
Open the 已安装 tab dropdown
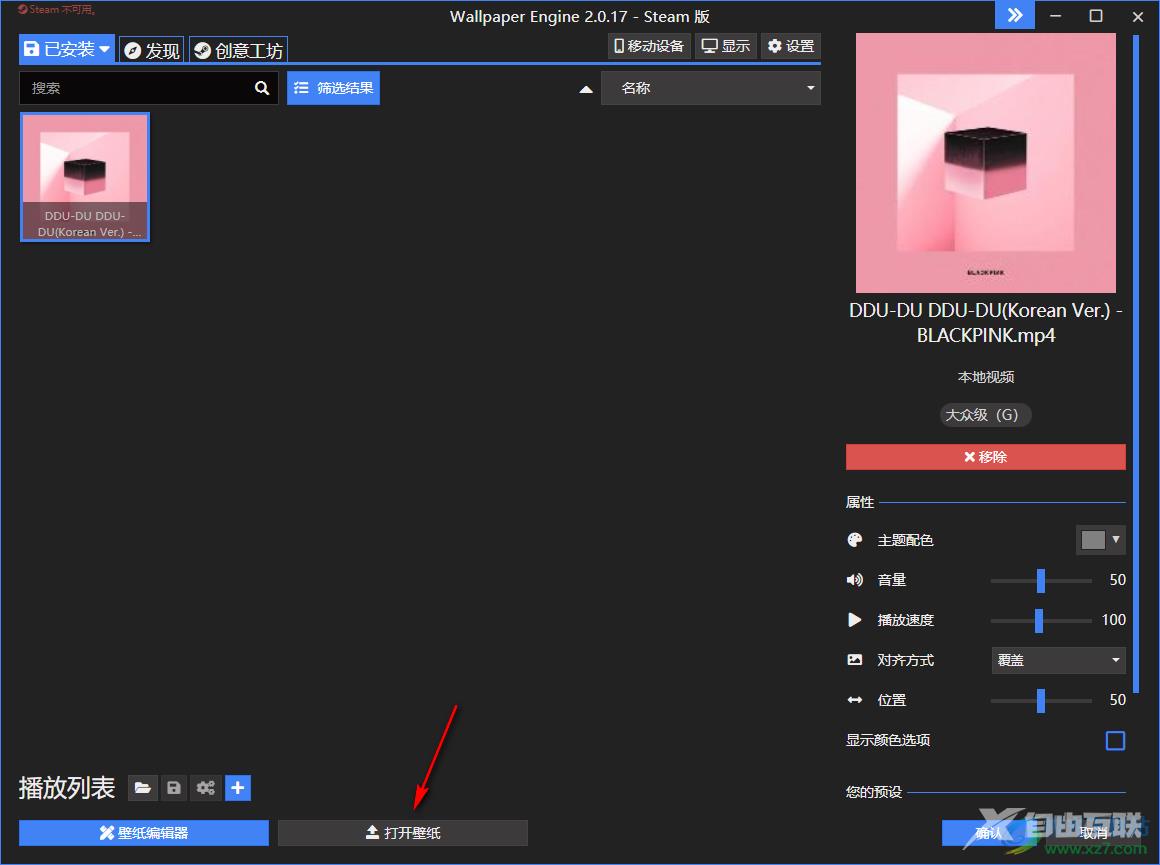(x=67, y=50)
